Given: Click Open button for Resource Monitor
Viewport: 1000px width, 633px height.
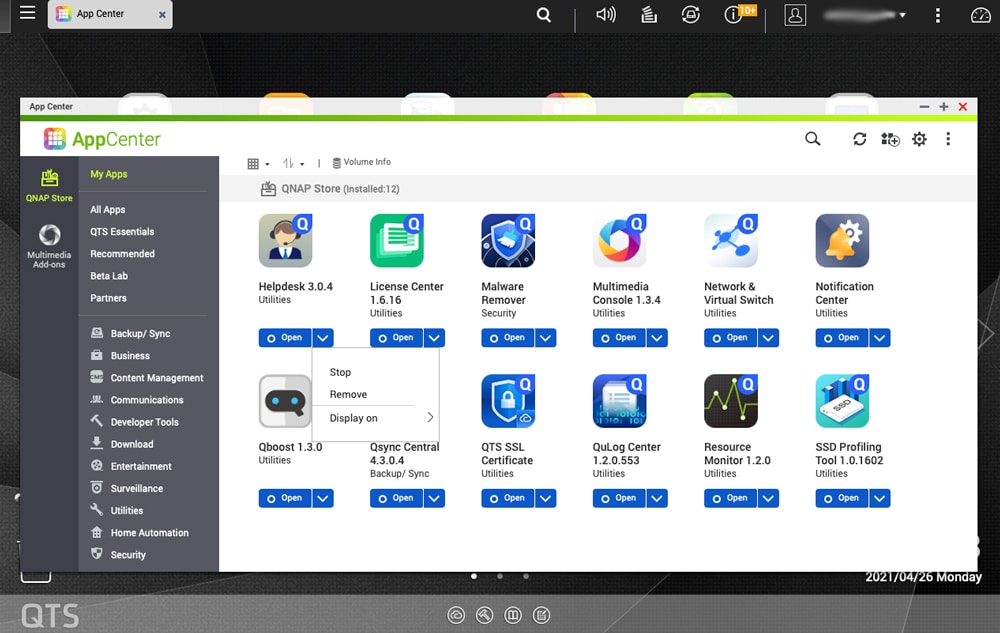Looking at the screenshot, I should pyautogui.click(x=730, y=498).
